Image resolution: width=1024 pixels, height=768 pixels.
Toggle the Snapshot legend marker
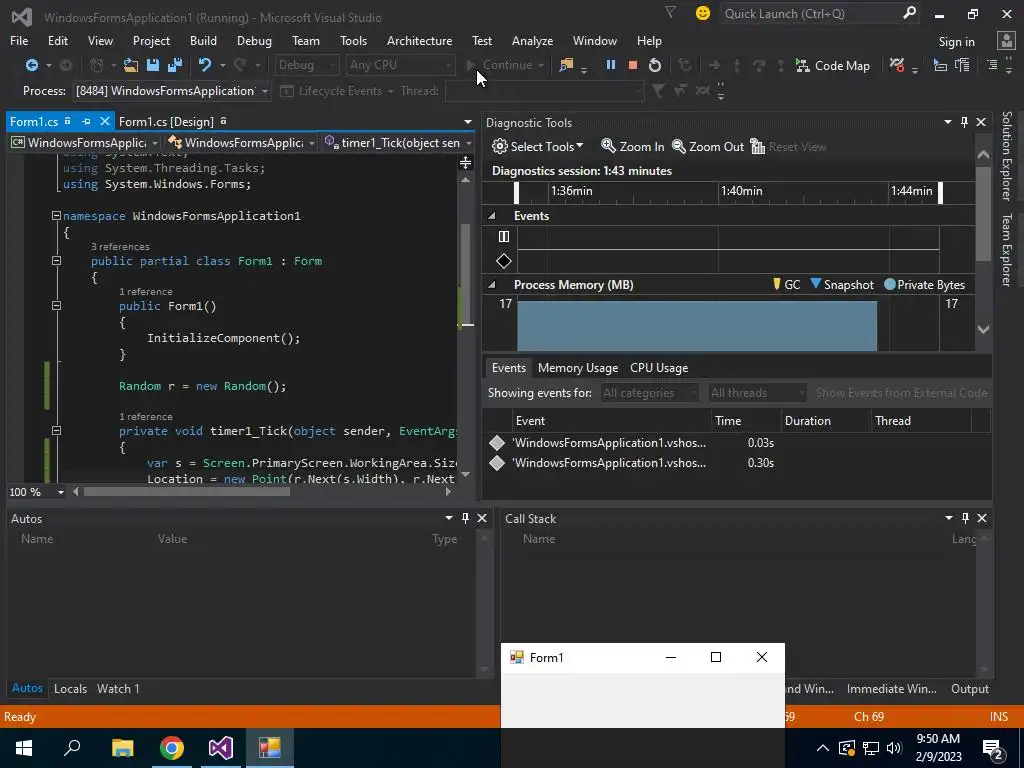pos(842,285)
